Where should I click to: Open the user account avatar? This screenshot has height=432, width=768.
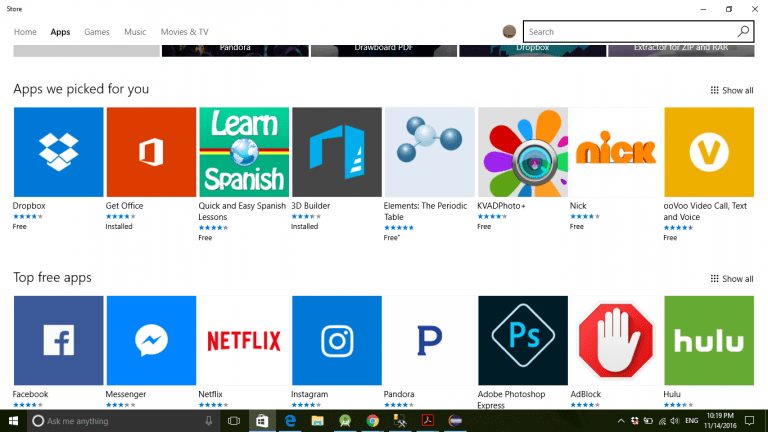tap(509, 31)
